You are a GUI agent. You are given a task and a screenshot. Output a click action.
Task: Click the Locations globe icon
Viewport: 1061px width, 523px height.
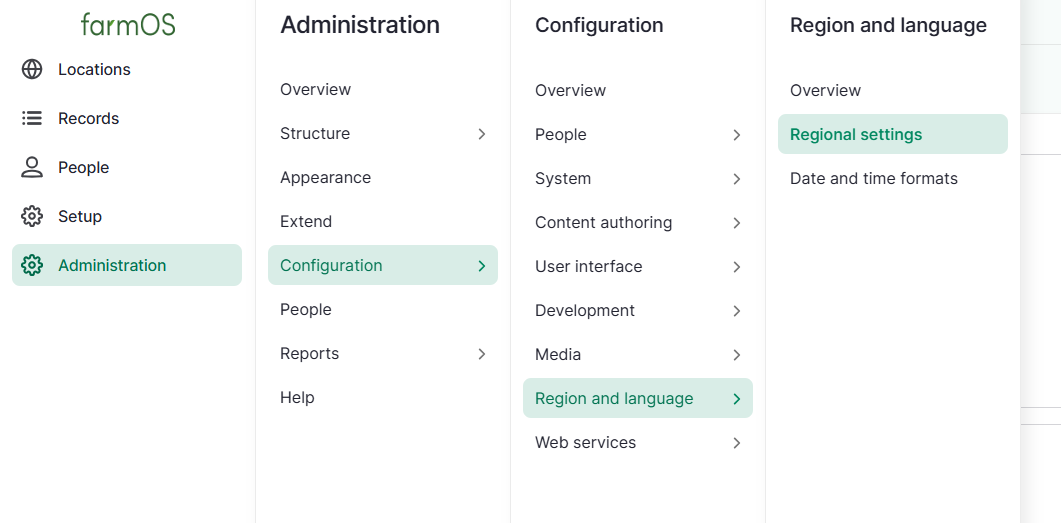pyautogui.click(x=32, y=70)
